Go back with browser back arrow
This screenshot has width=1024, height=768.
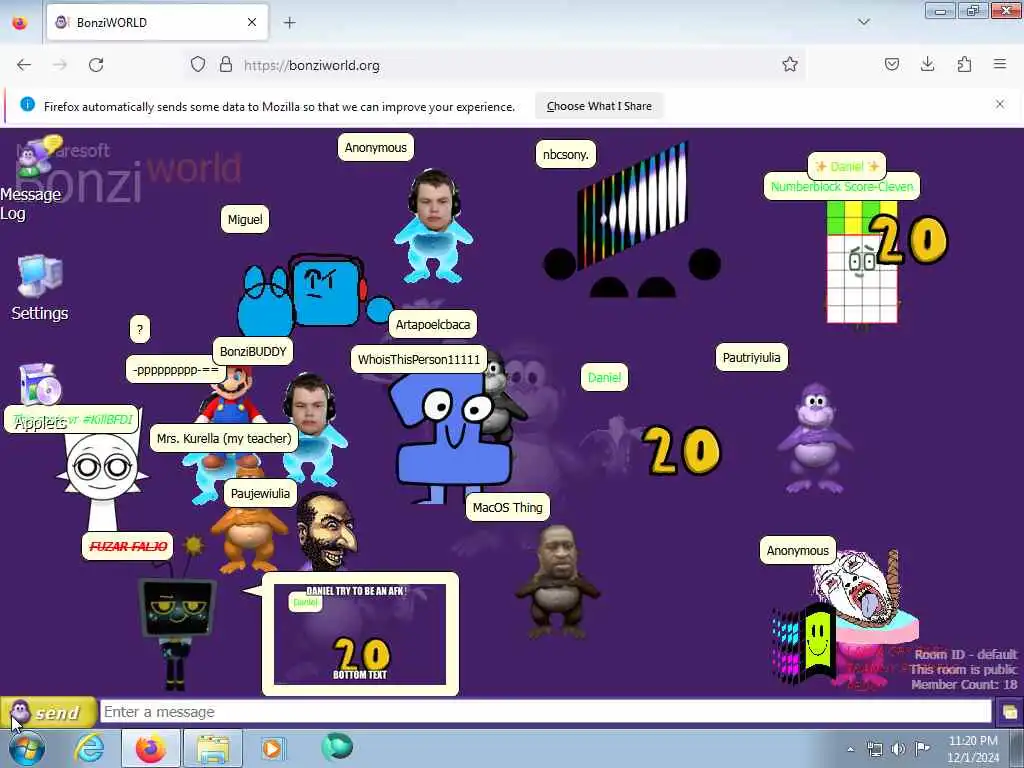(x=24, y=65)
